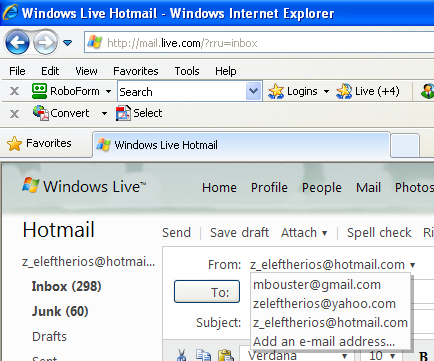
Task: Open the Favorites menu
Action: pyautogui.click(x=136, y=71)
